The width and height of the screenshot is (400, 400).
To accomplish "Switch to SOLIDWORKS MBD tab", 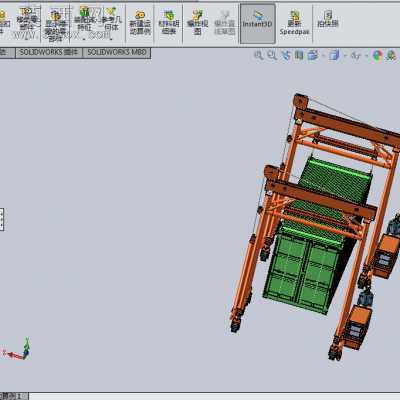I will click(117, 53).
